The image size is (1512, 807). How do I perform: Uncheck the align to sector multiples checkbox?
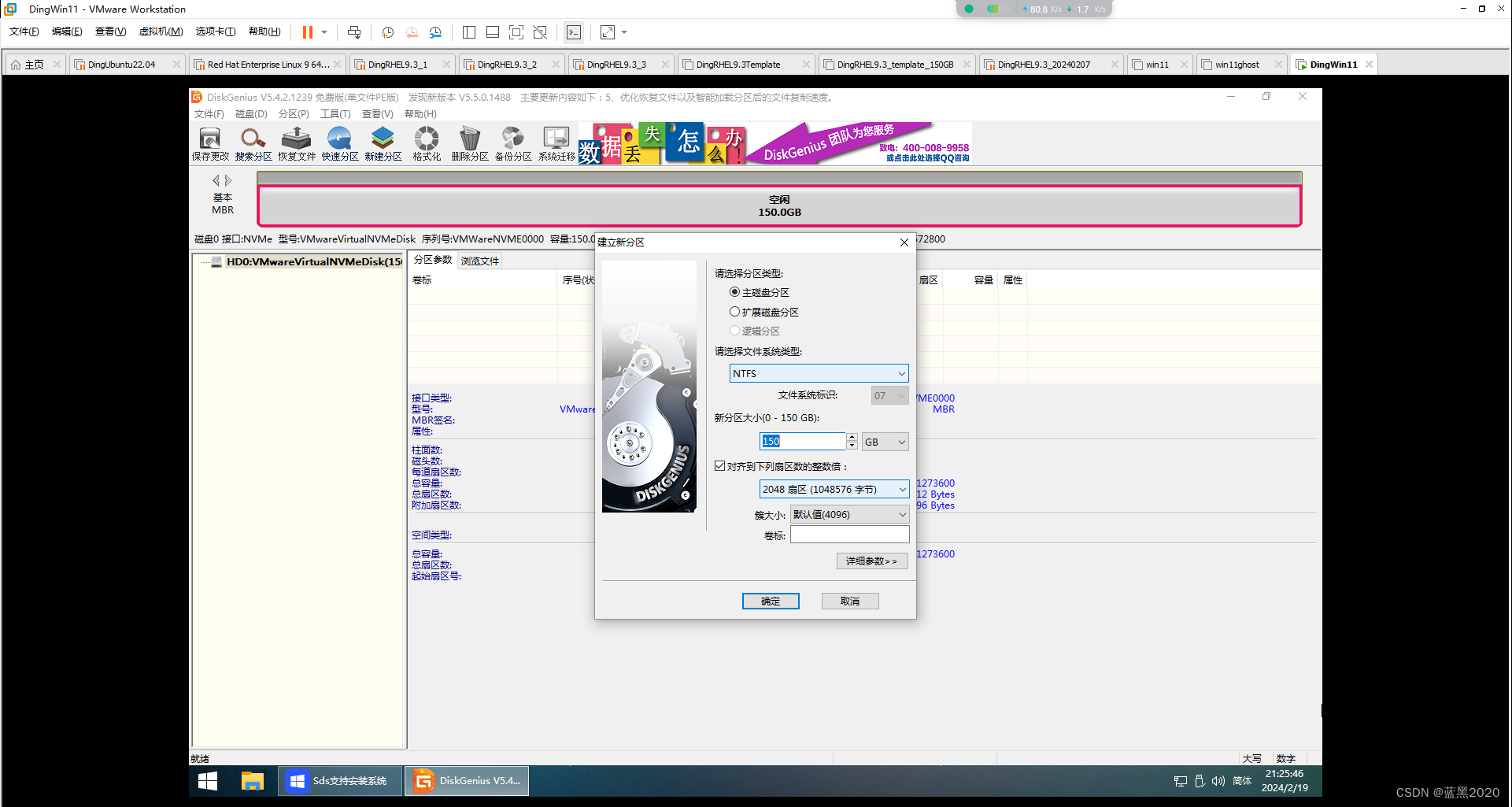coord(719,466)
